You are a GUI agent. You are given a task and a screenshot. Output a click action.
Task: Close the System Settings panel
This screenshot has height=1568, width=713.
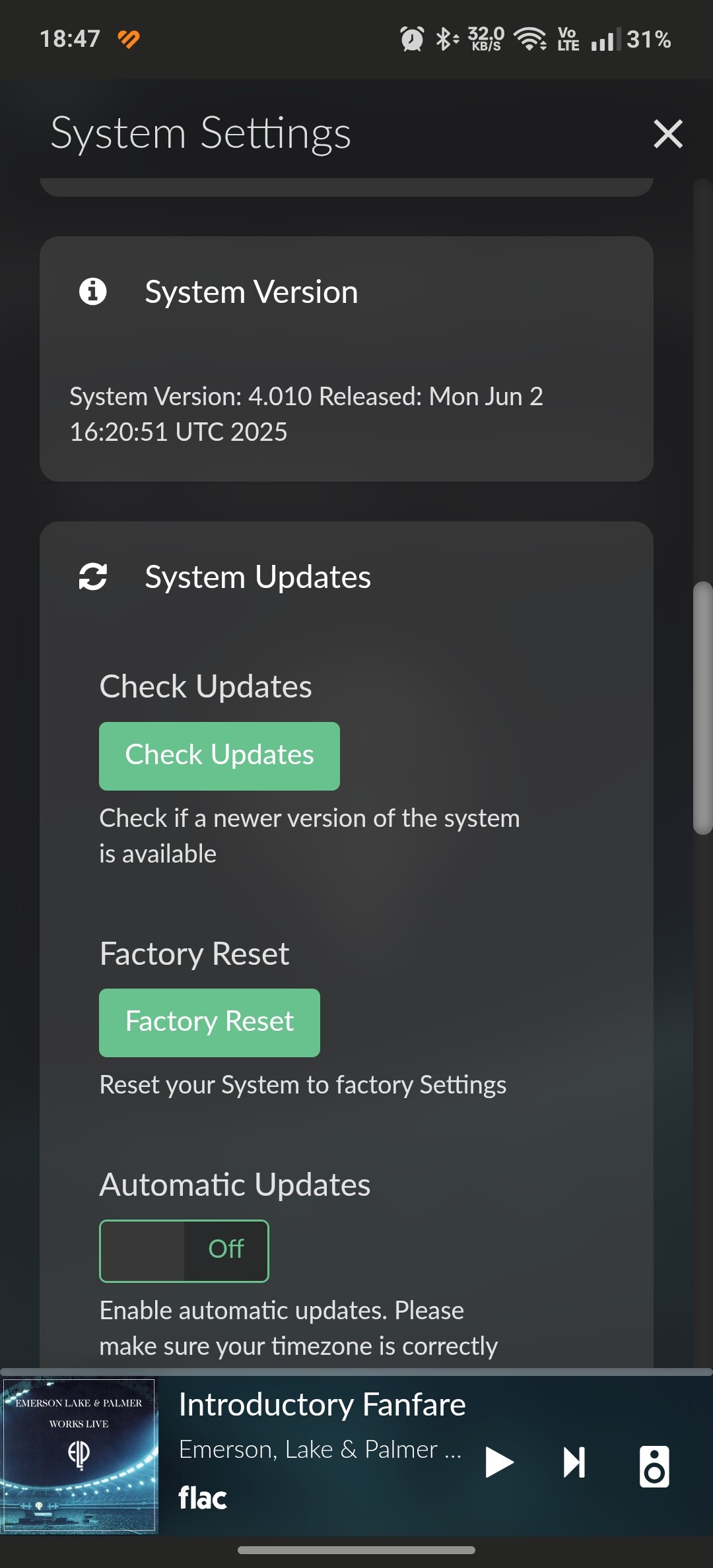point(667,133)
